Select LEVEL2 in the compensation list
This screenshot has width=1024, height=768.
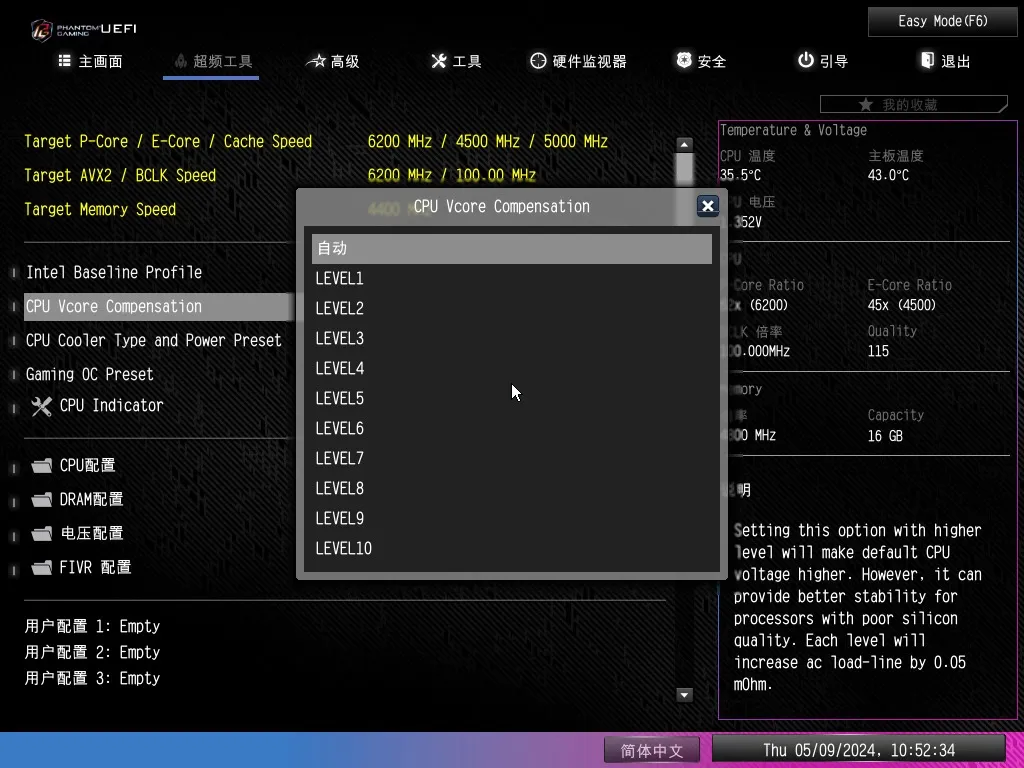coord(511,309)
